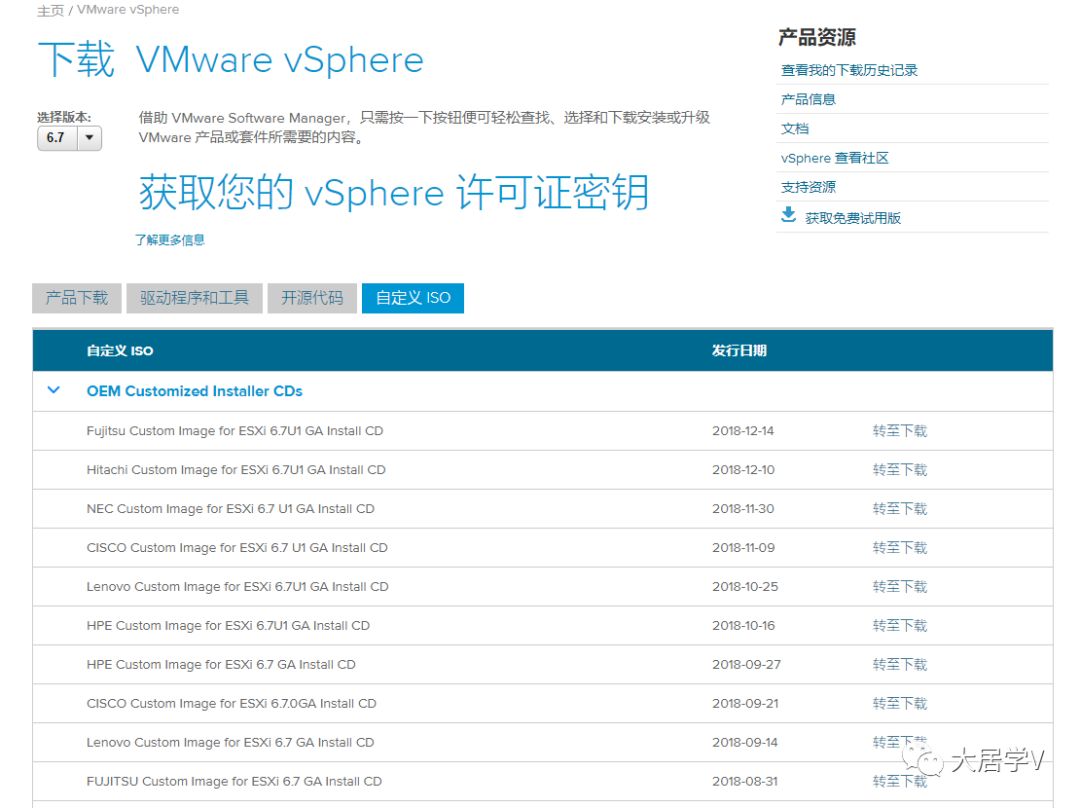Open the VMware vSphere breadcrumb link
This screenshot has height=808, width=1080.
point(128,10)
